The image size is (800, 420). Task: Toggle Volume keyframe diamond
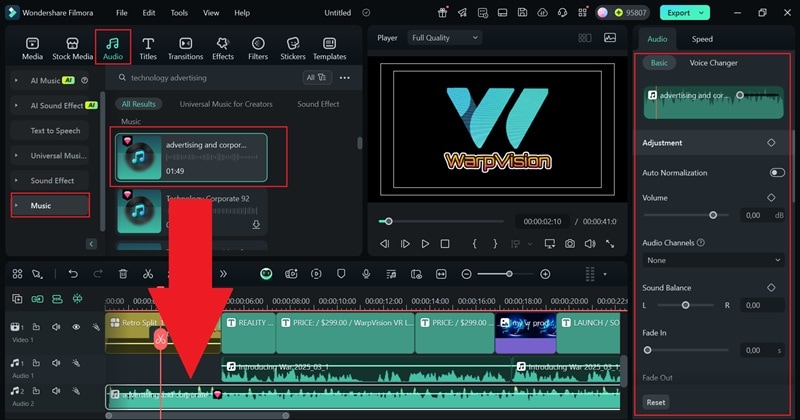[x=771, y=197]
